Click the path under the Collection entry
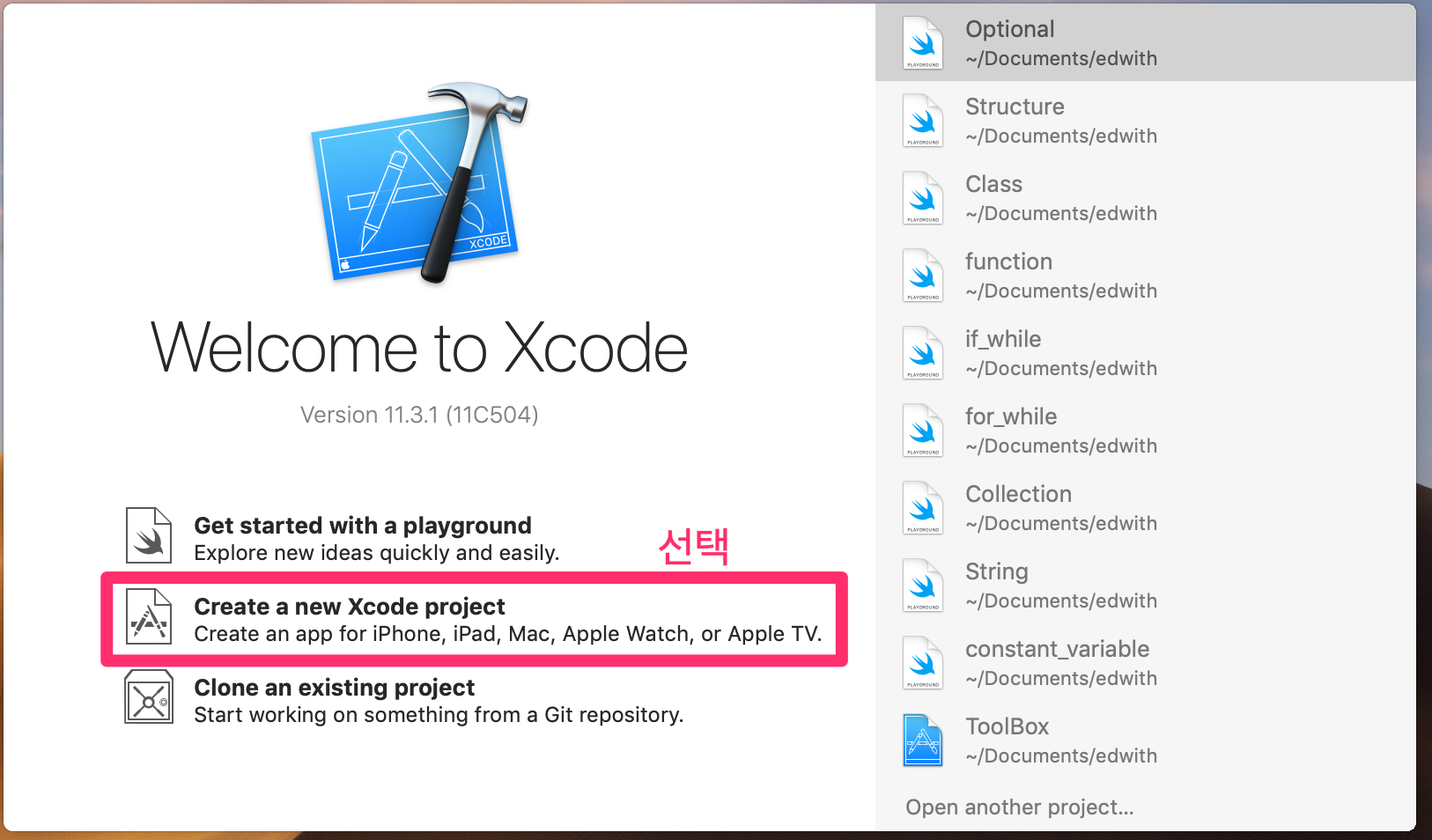 pyautogui.click(x=1061, y=523)
